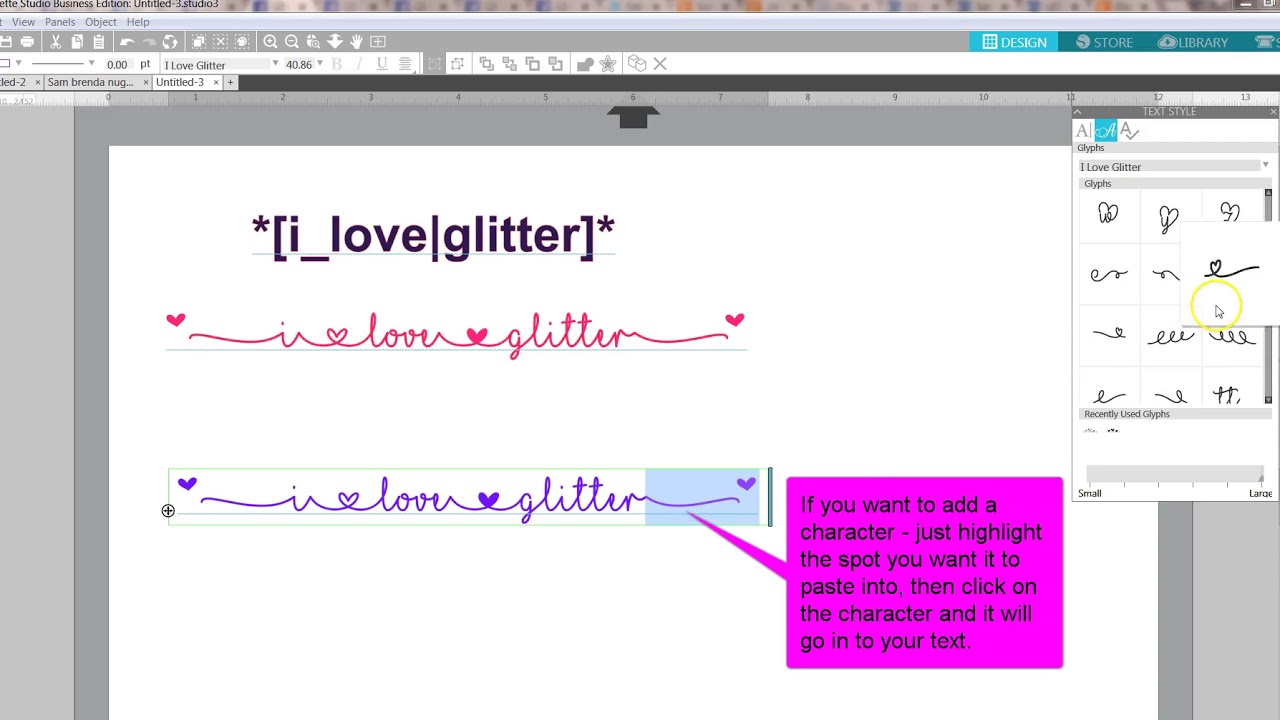Click the star Offset icon
This screenshot has width=1280, height=720.
click(x=608, y=64)
